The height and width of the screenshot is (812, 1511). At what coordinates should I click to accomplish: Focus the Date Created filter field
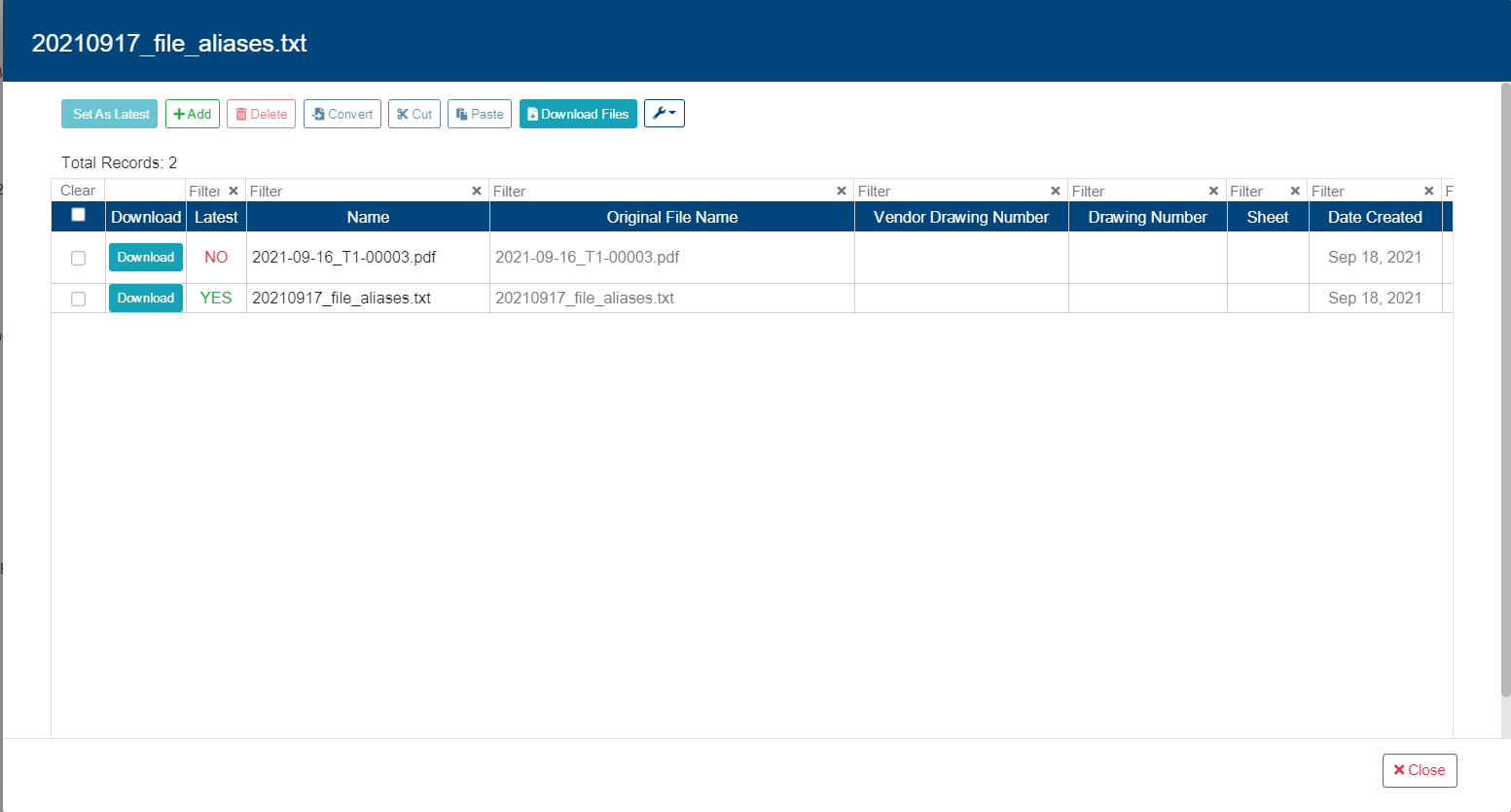(x=1365, y=191)
